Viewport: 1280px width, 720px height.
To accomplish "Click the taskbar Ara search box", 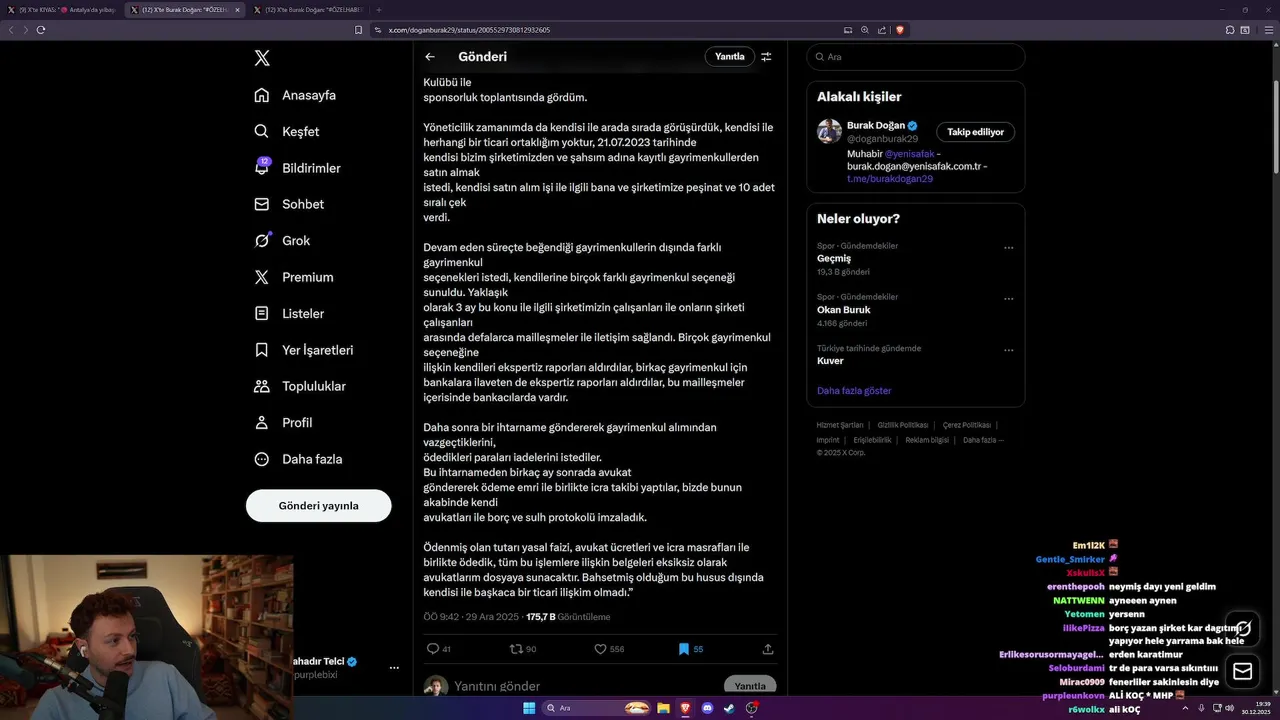I will [597, 708].
